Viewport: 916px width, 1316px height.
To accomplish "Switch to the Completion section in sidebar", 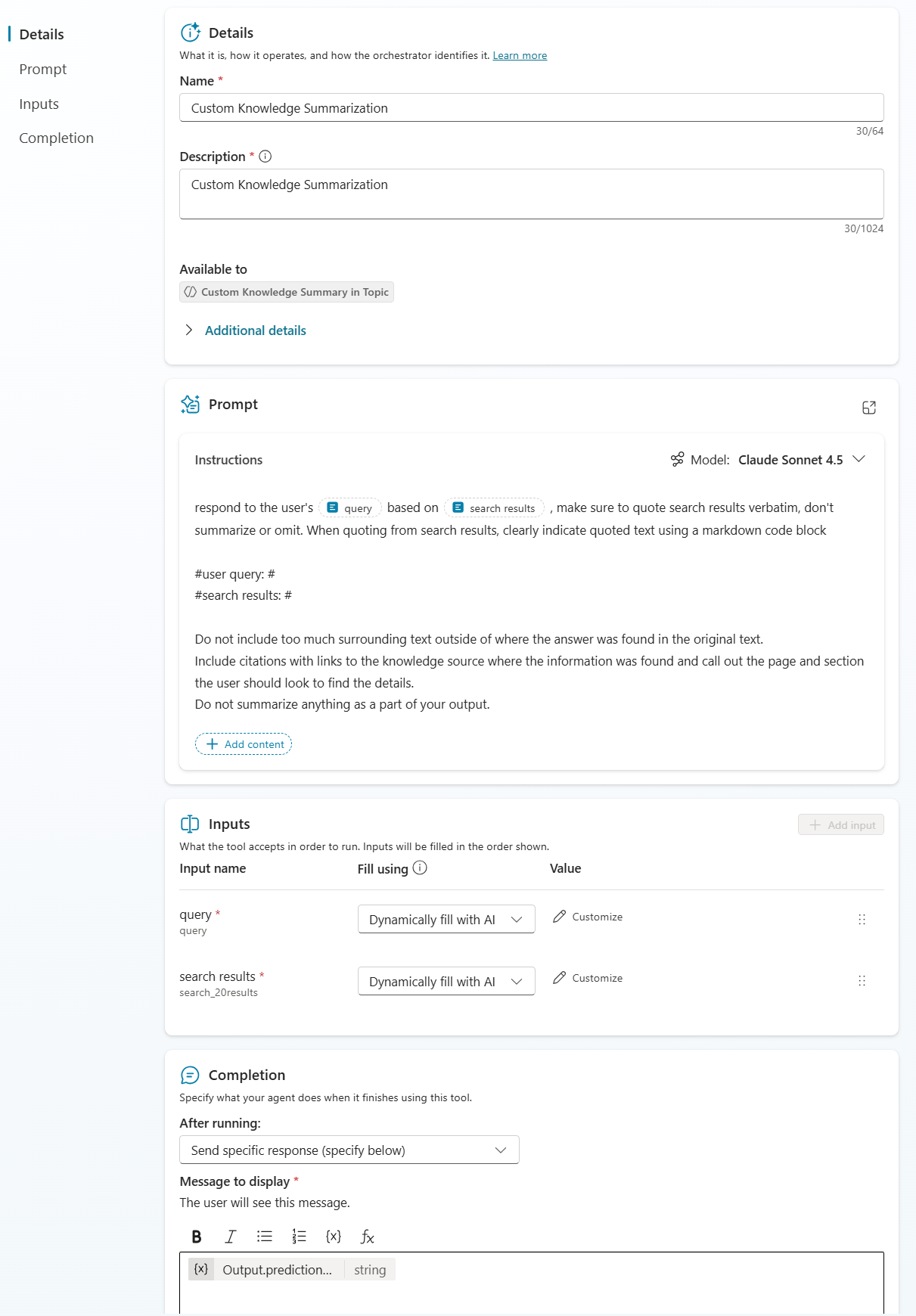I will click(56, 138).
